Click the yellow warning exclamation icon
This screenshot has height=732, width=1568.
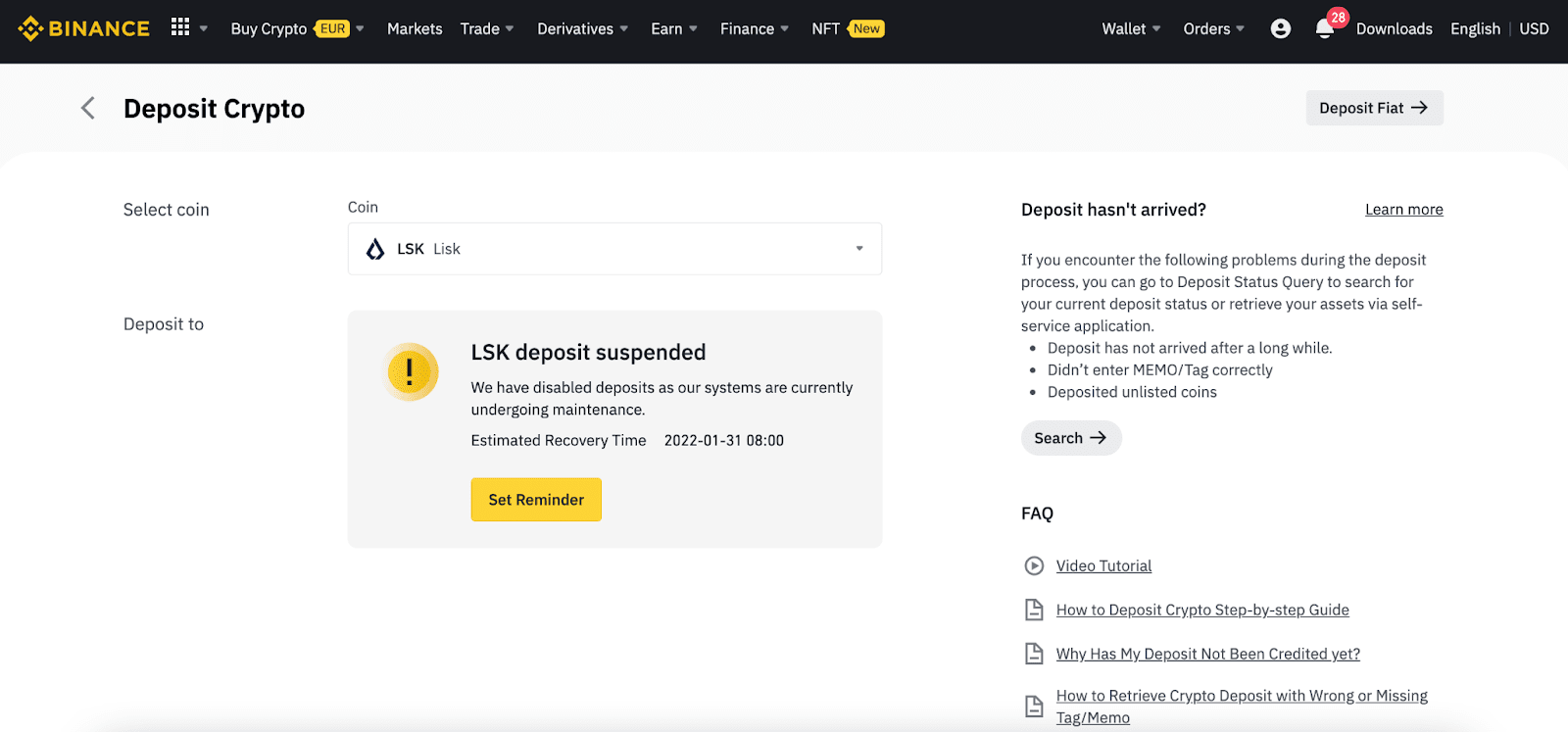[410, 371]
